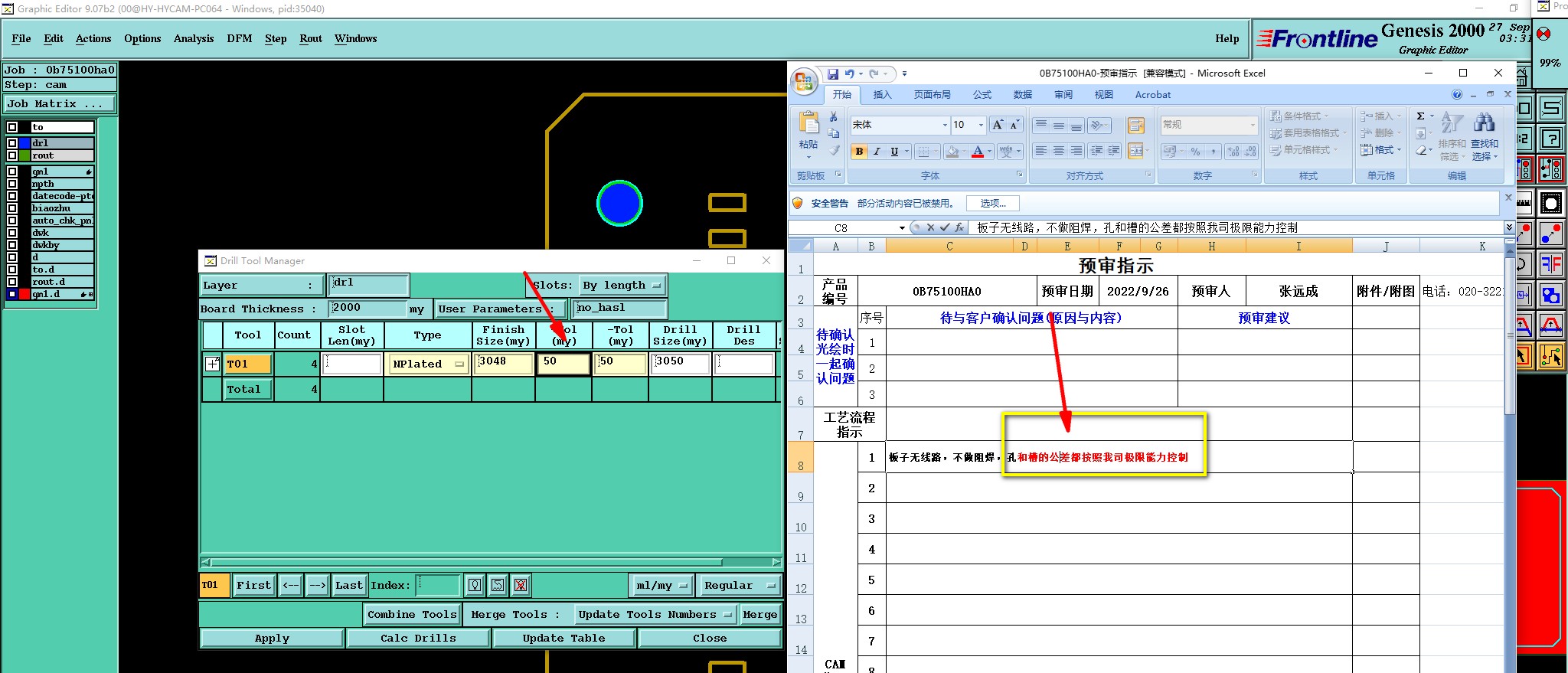
Task: Click the Genesis mirror F tool icon
Action: click(x=1551, y=265)
